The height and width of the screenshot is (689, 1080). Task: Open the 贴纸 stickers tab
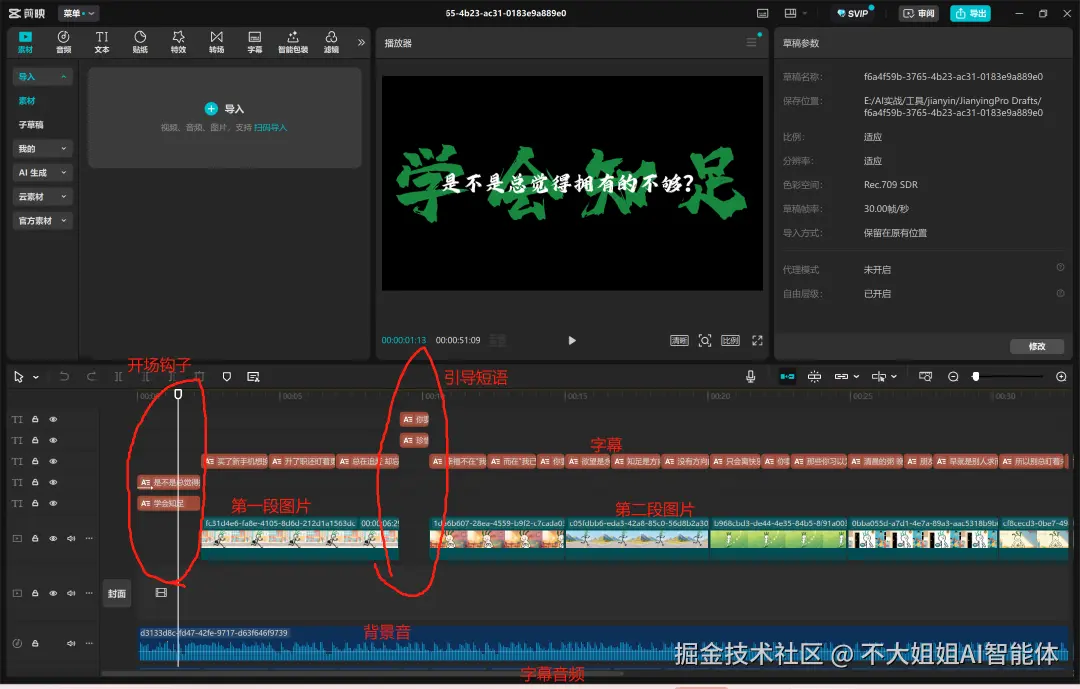[x=140, y=42]
